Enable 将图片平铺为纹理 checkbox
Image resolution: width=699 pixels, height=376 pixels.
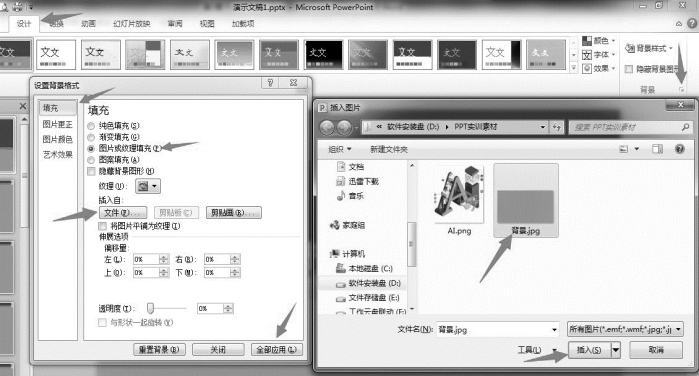click(103, 226)
